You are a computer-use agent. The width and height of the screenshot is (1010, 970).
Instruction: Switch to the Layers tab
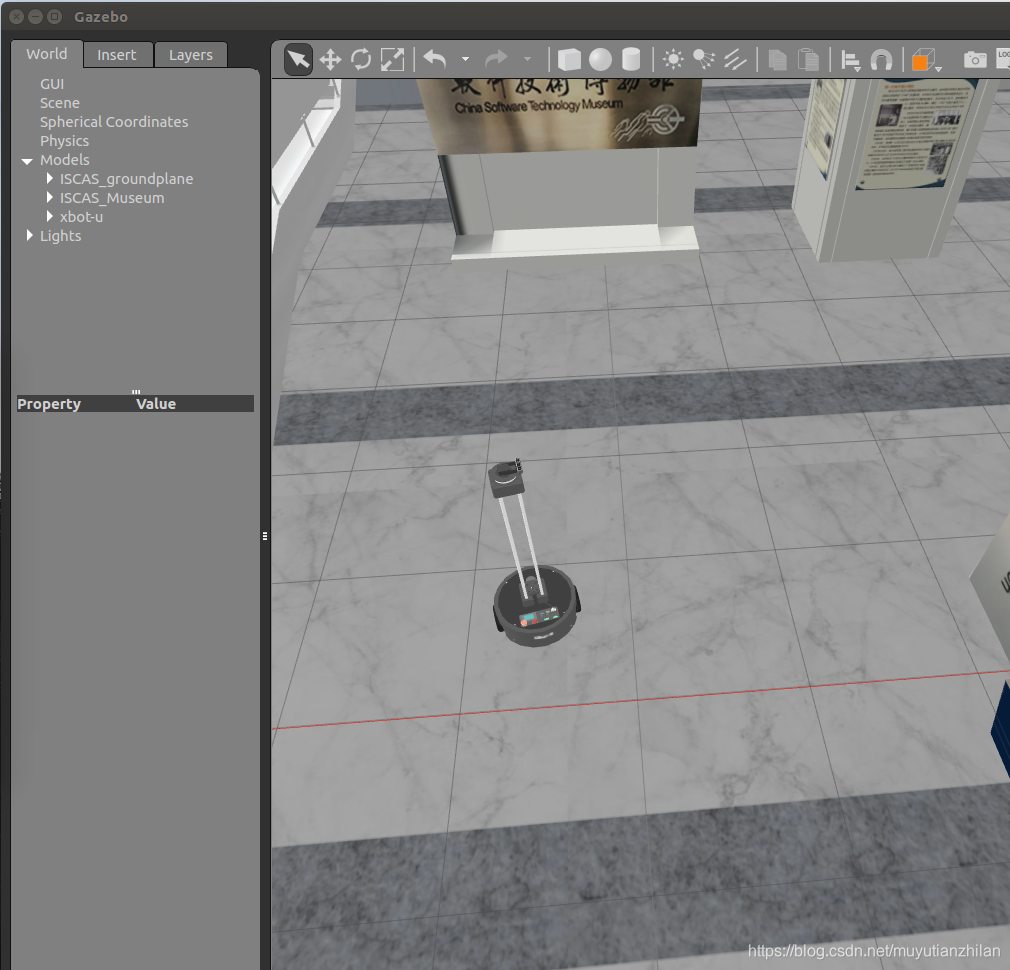191,55
